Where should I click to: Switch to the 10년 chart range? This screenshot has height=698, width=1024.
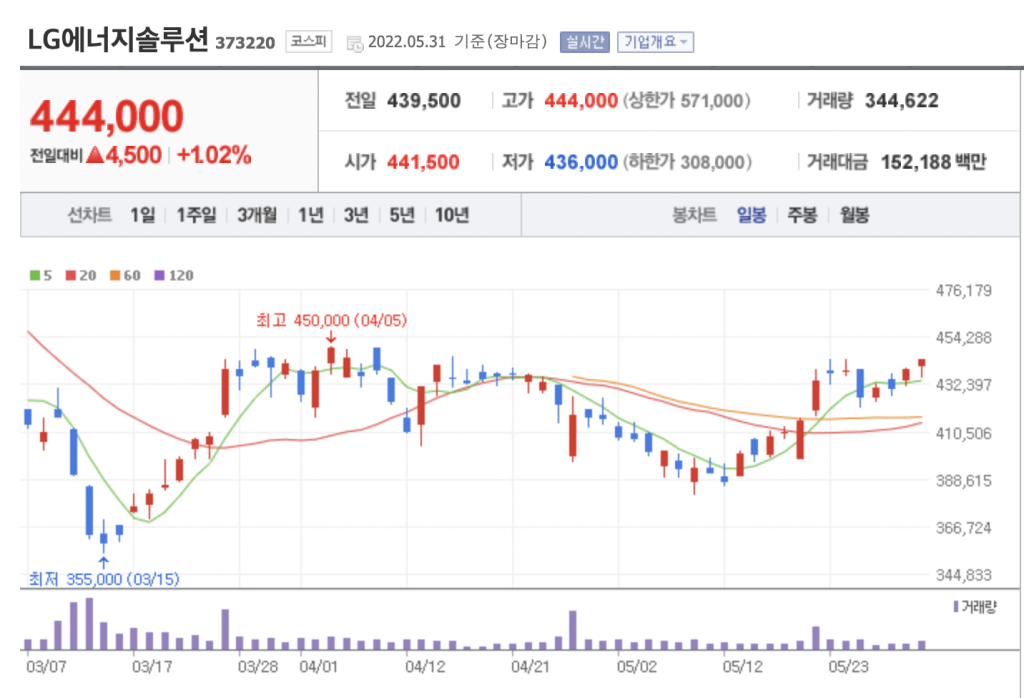pos(452,215)
